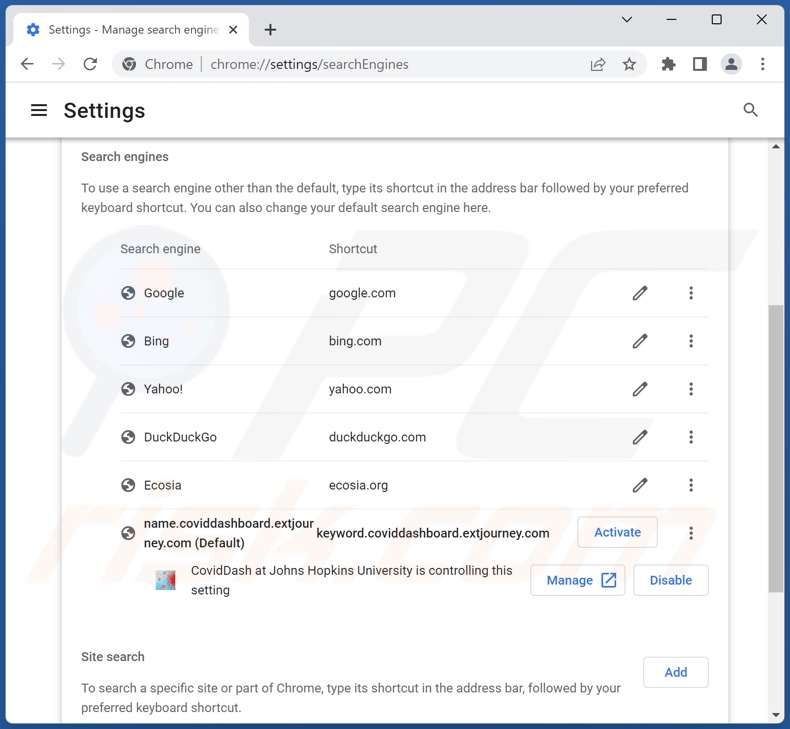
Task: Click the page vertical scrollbar thumb
Action: tap(775, 448)
